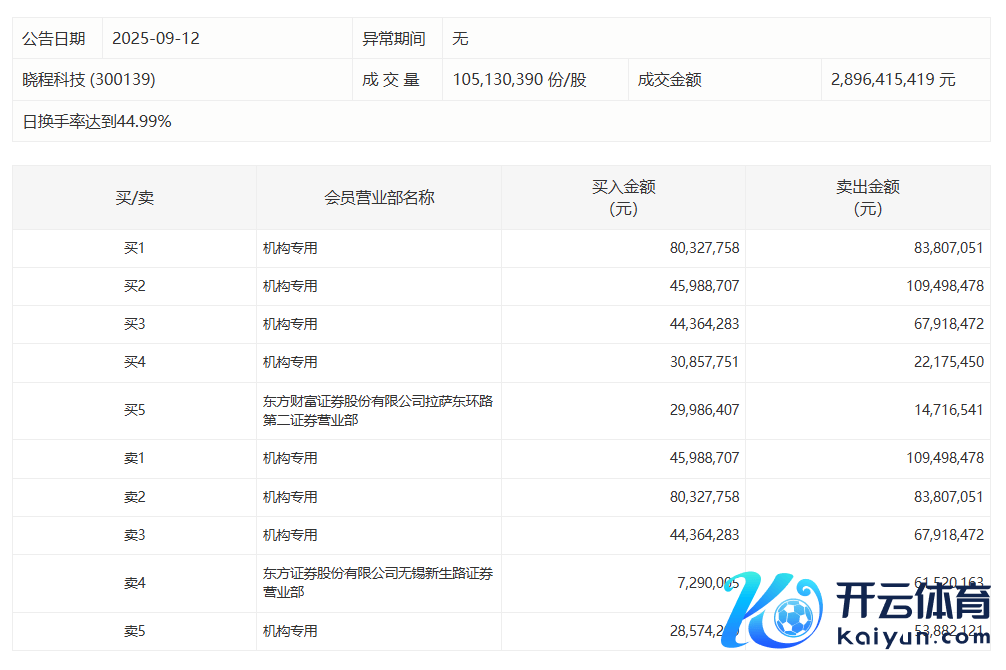
Task: Select the date 2025-09-12
Action: (x=156, y=39)
